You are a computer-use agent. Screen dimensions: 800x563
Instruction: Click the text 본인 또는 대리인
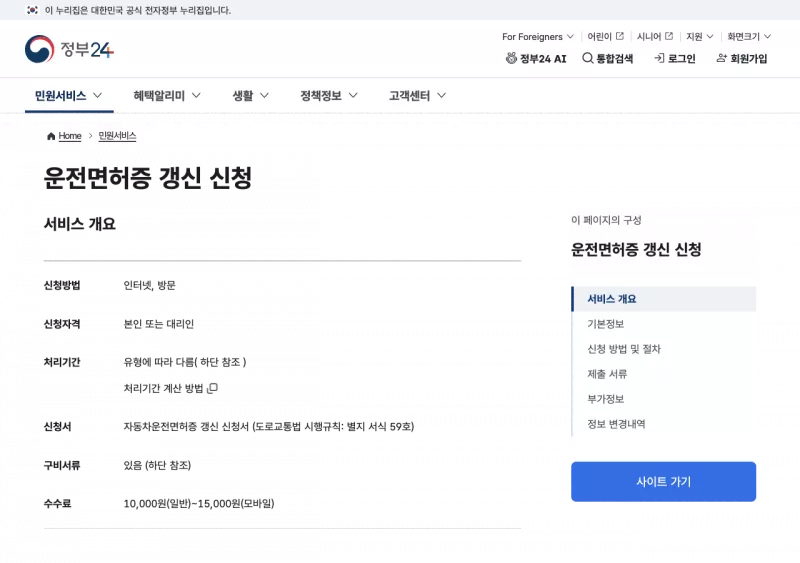[x=159, y=324]
